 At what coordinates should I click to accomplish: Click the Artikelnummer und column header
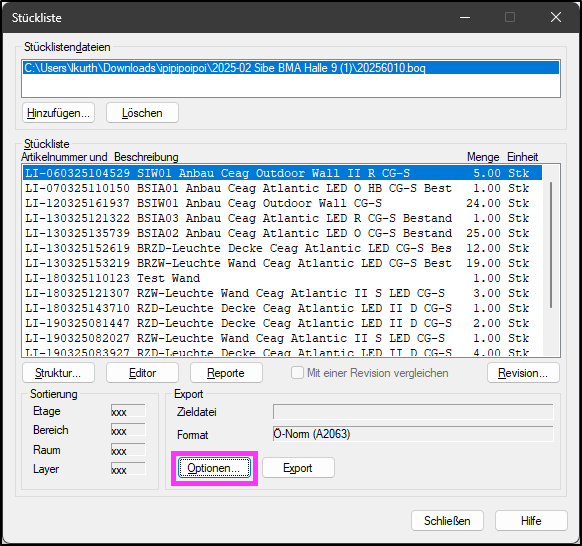click(64, 157)
